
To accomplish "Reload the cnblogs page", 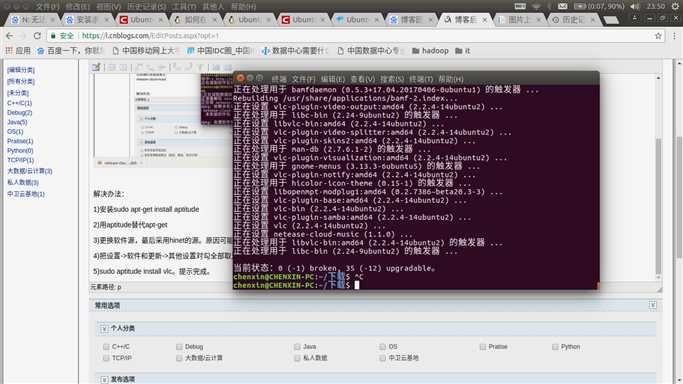I will [x=37, y=36].
